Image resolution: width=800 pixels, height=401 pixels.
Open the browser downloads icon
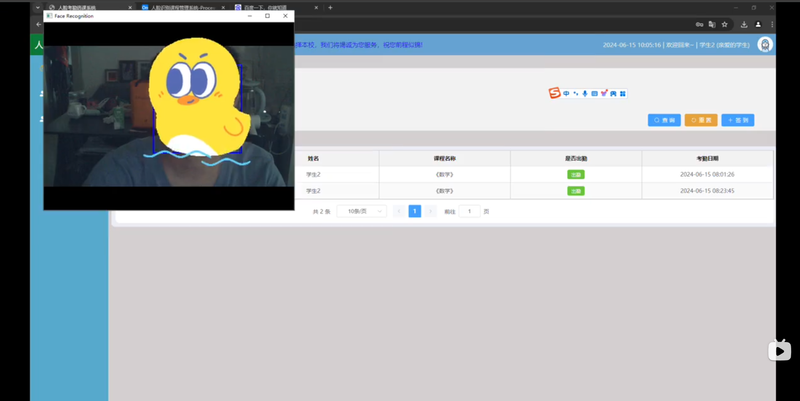pyautogui.click(x=744, y=24)
